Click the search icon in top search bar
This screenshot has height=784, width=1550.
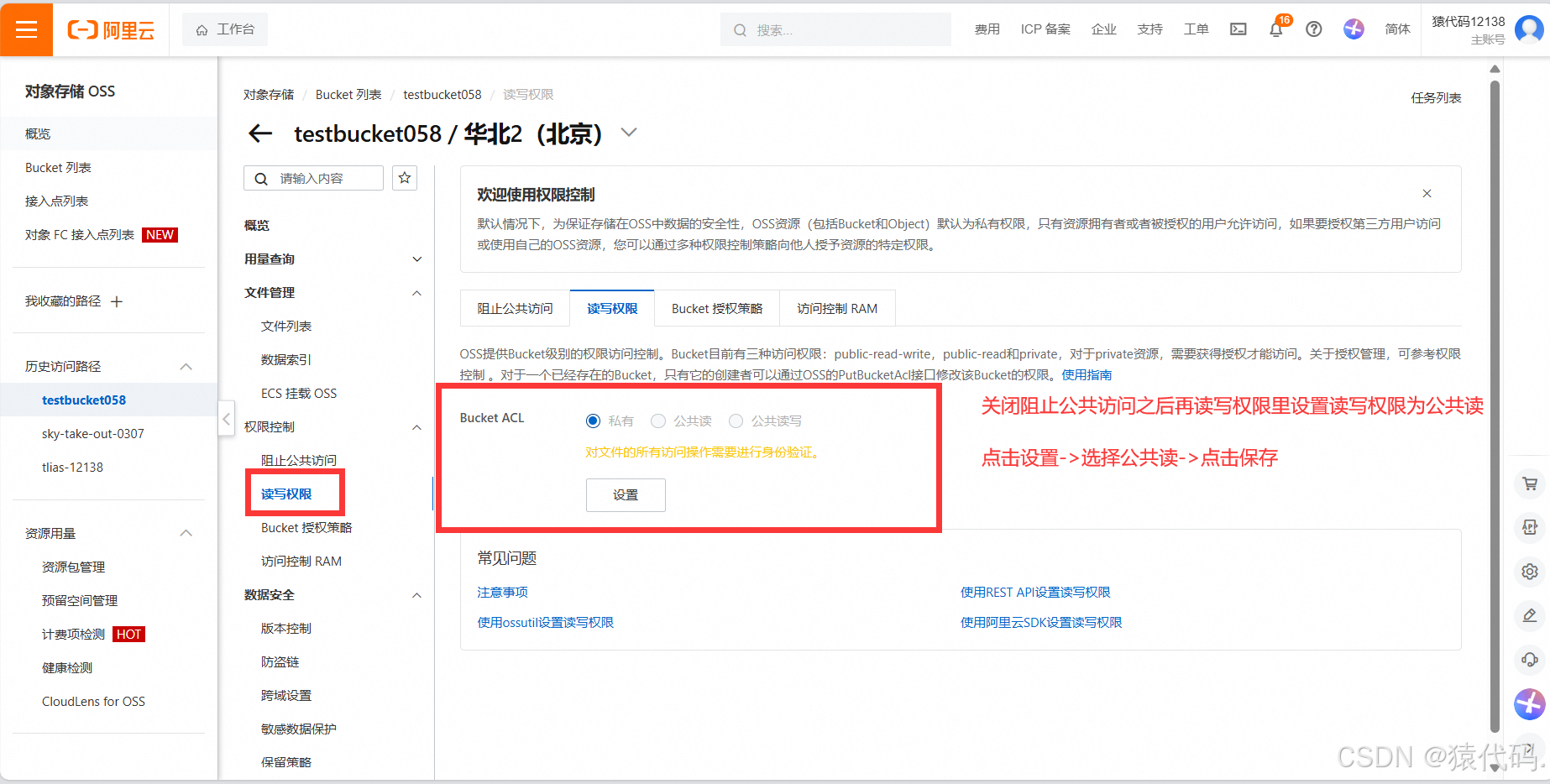pyautogui.click(x=740, y=30)
